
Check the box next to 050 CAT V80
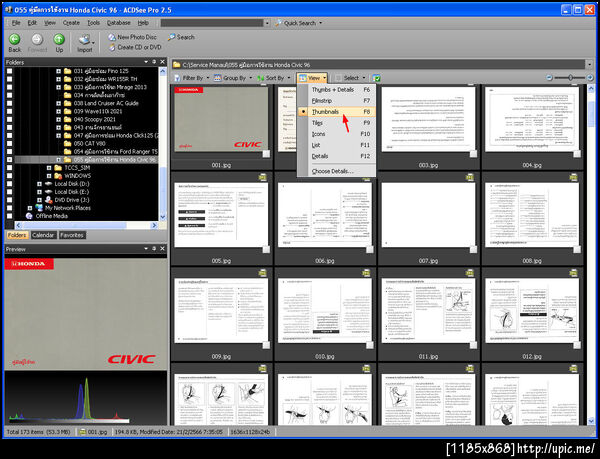point(9,144)
